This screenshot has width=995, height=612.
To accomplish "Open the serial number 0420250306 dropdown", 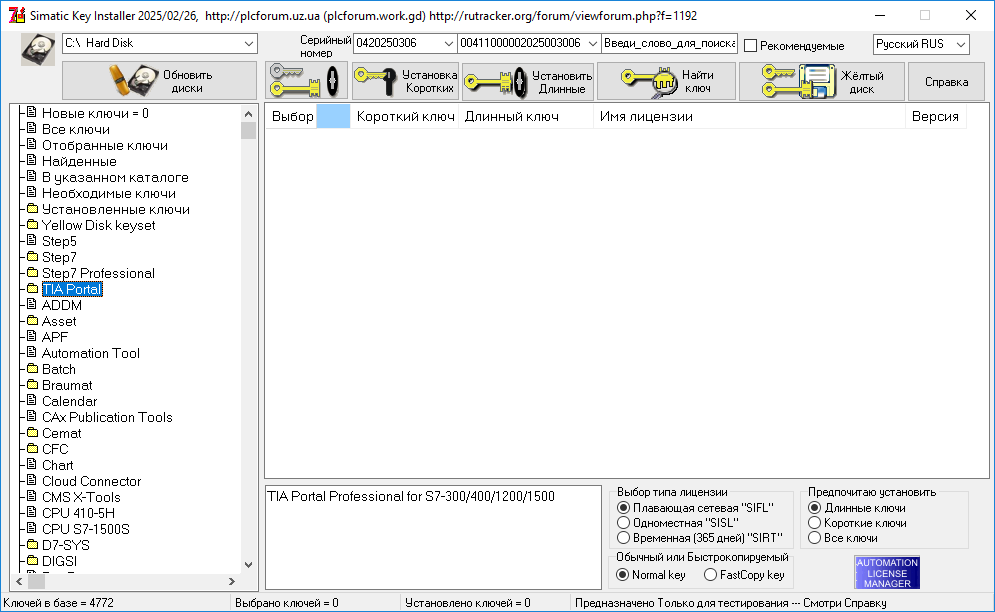I will pos(404,43).
